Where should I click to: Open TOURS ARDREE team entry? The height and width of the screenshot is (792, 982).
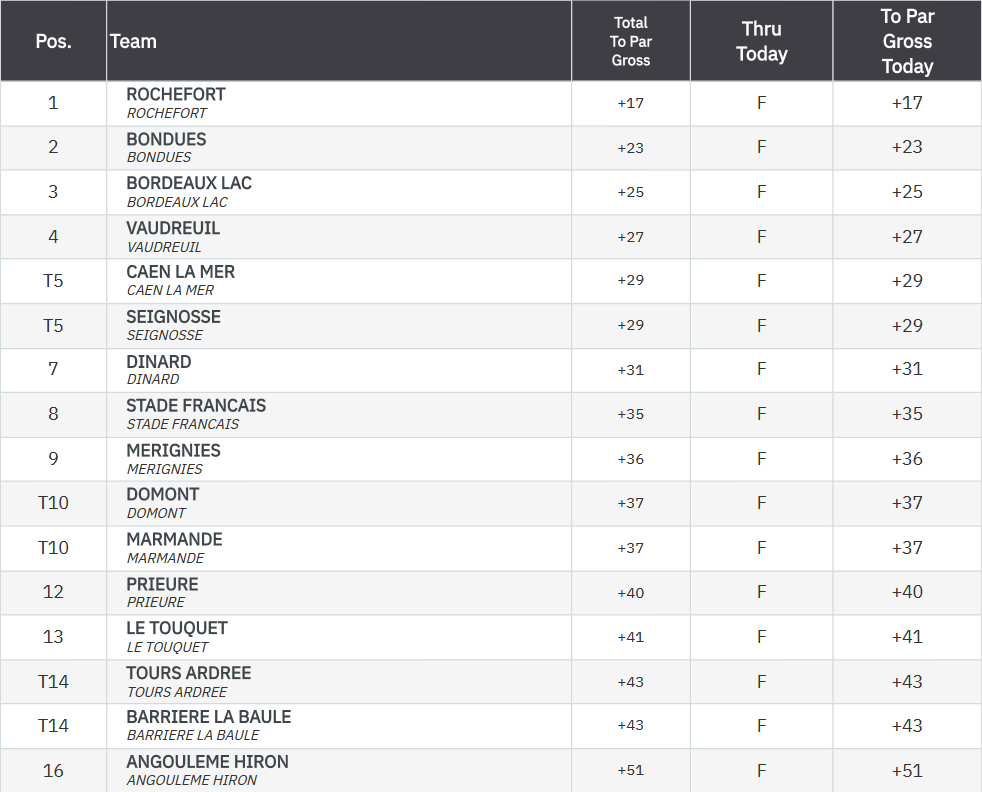pos(189,674)
